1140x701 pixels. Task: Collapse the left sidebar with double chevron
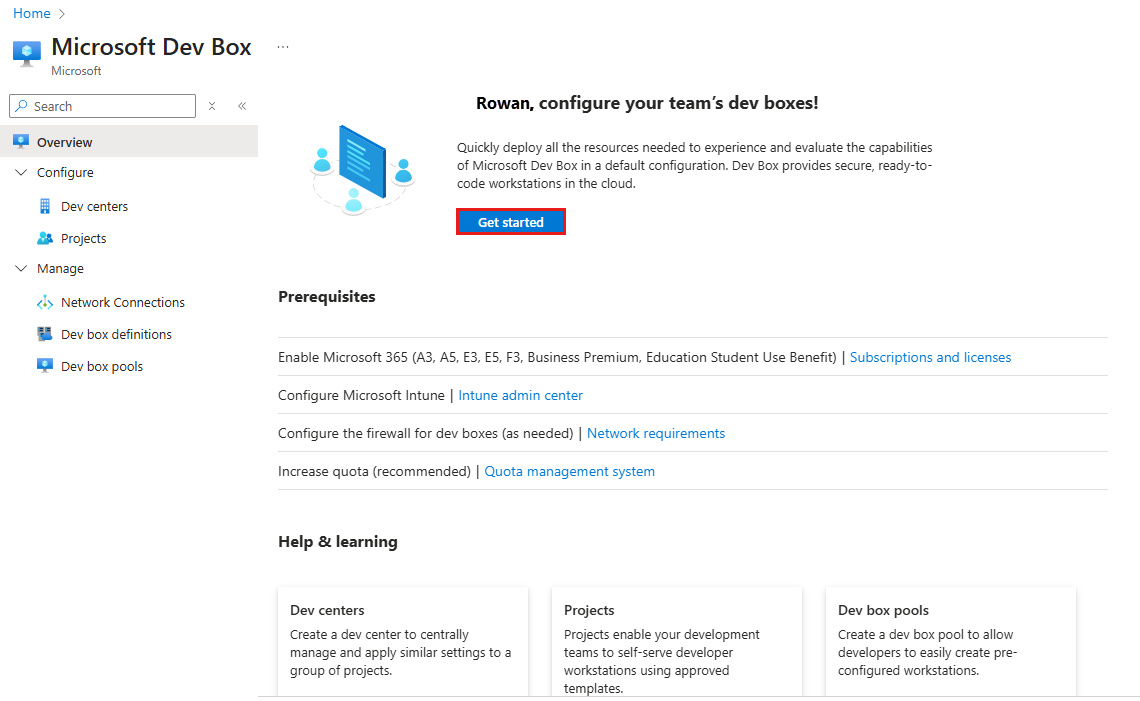coord(241,105)
